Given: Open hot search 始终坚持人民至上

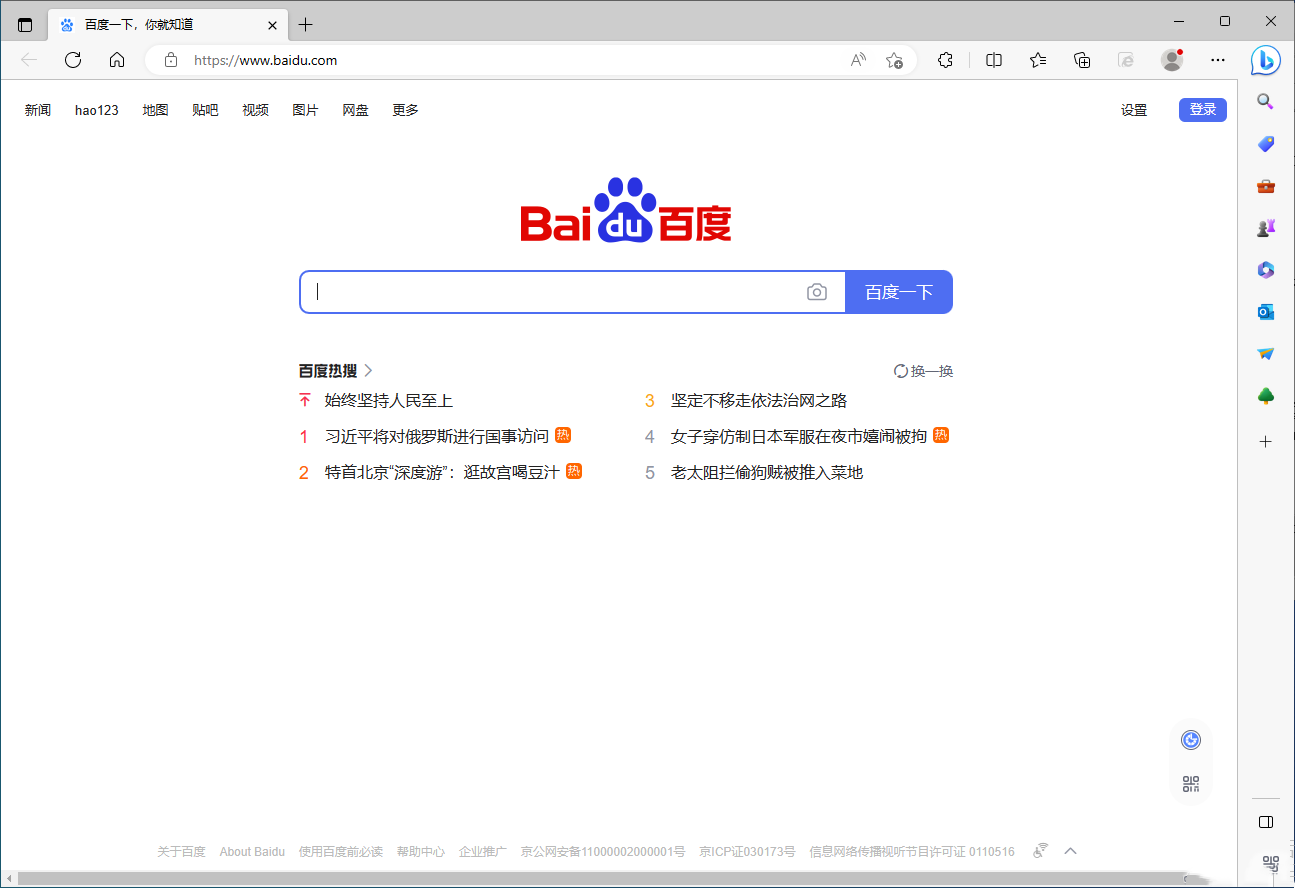Looking at the screenshot, I should [x=389, y=401].
